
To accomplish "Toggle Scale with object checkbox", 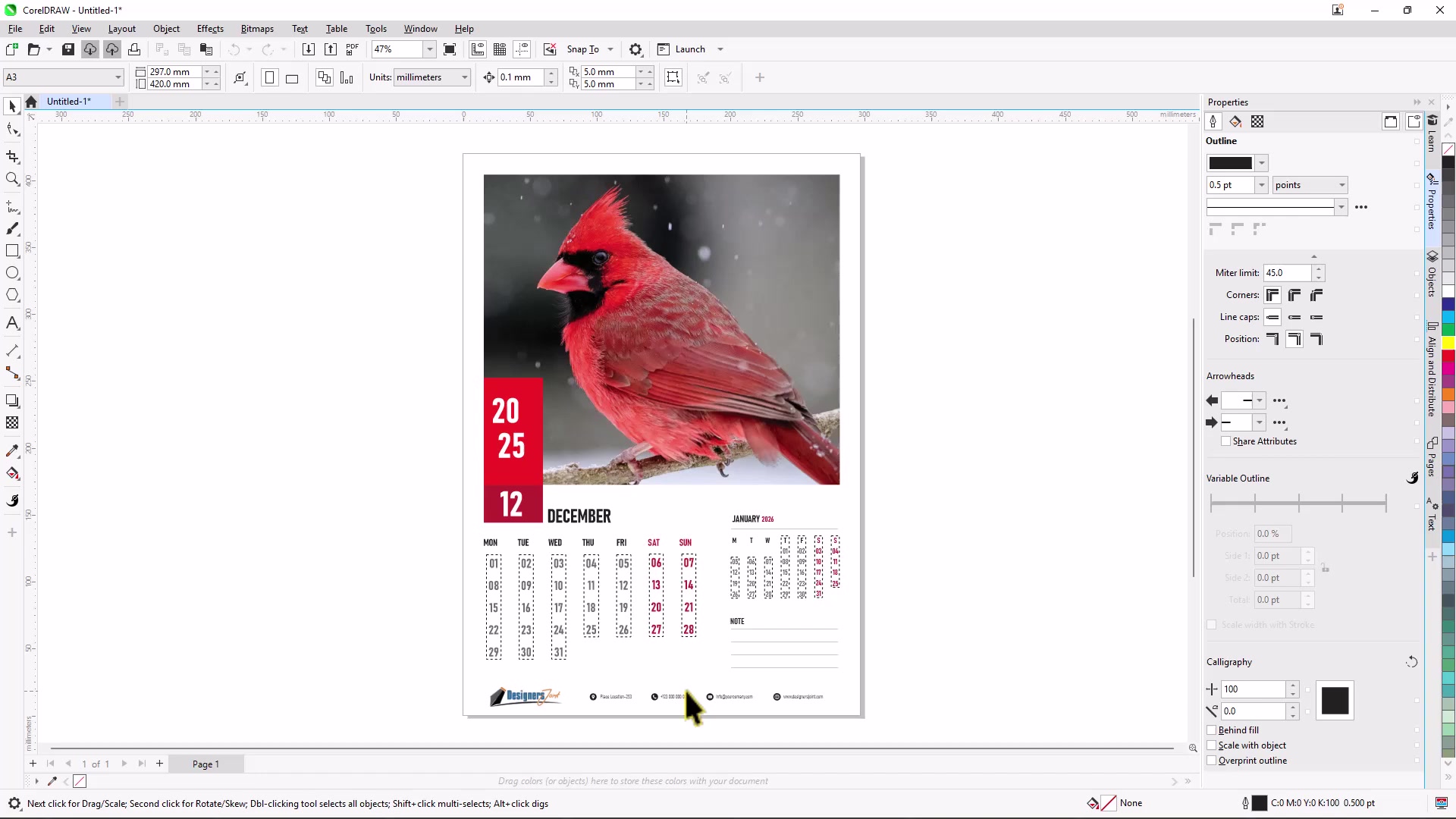I will [x=1212, y=745].
